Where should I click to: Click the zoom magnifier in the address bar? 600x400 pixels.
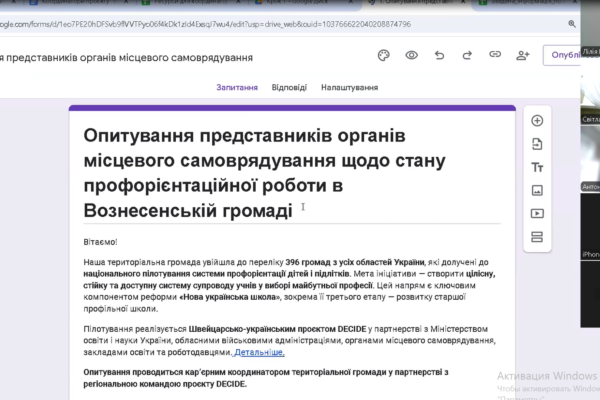(x=572, y=24)
